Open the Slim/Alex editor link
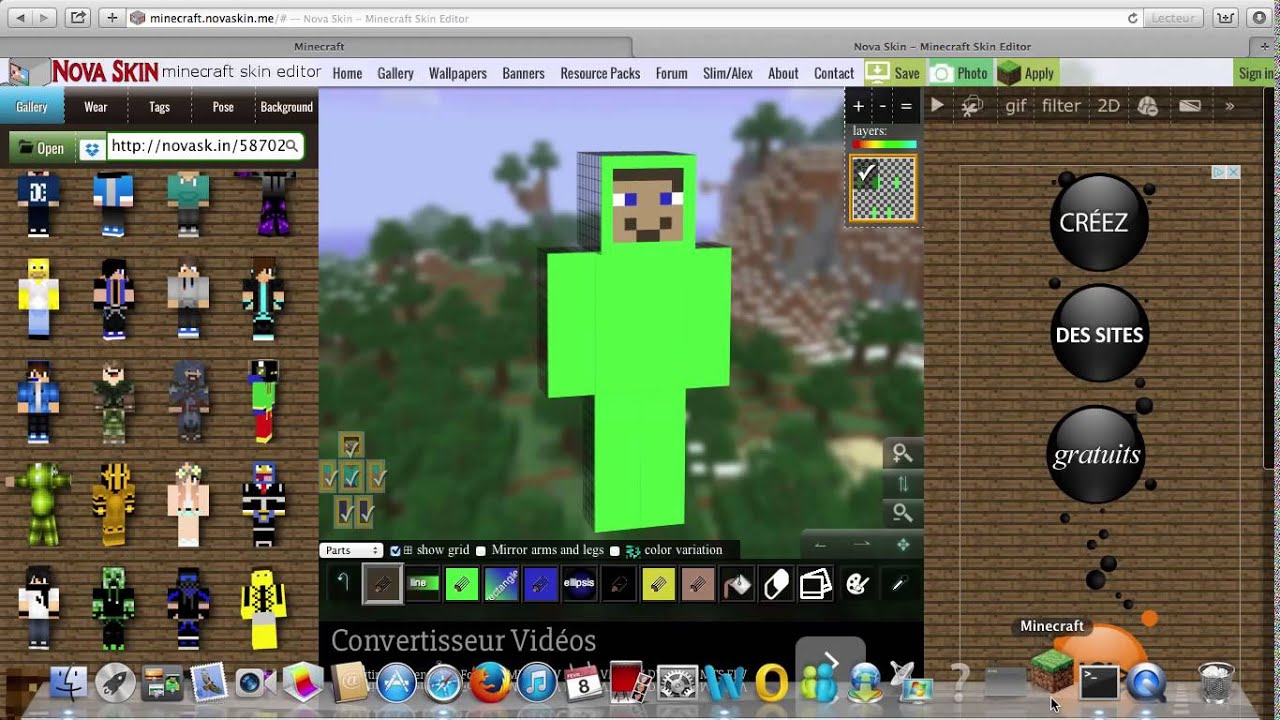 click(728, 73)
